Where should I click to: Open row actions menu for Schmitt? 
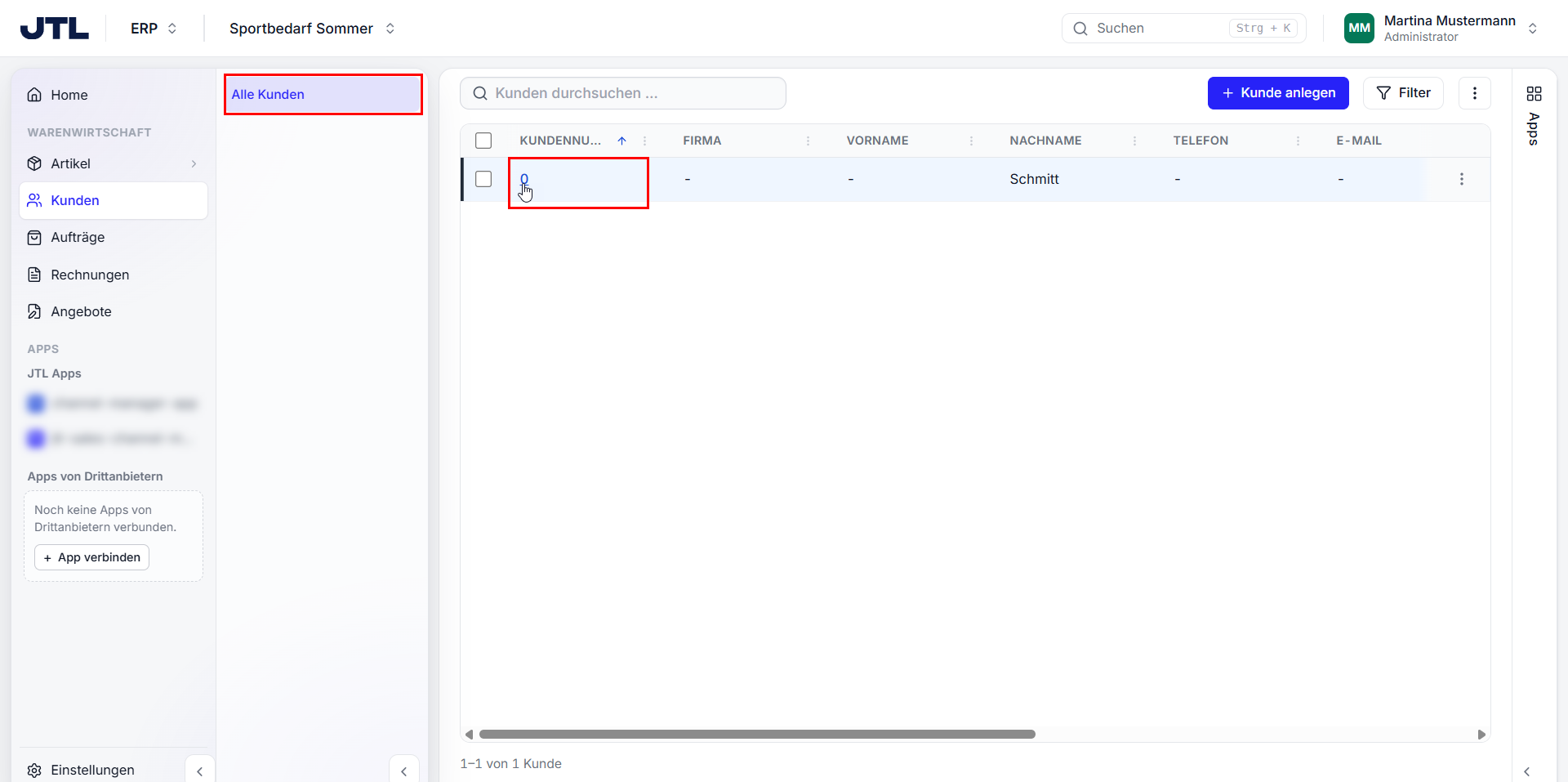pyautogui.click(x=1461, y=179)
